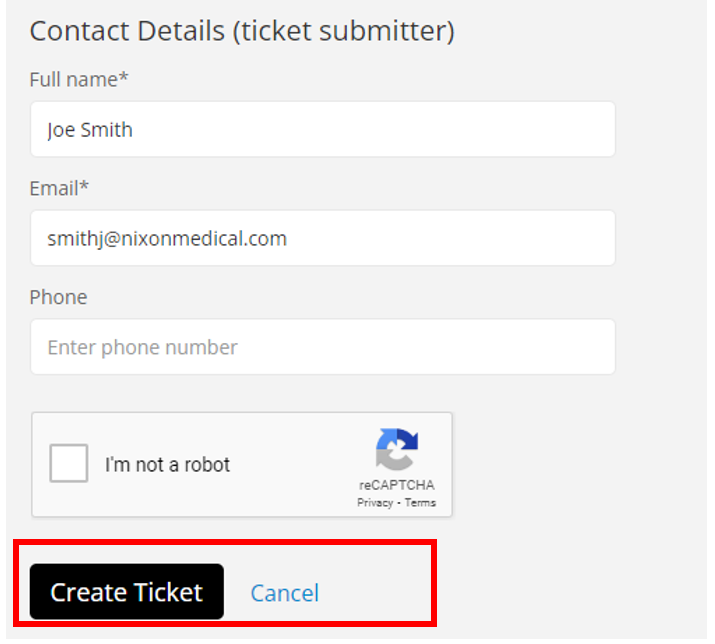Click the reCAPTCHA logo icon
Viewport: 715px width, 644px height.
(397, 450)
